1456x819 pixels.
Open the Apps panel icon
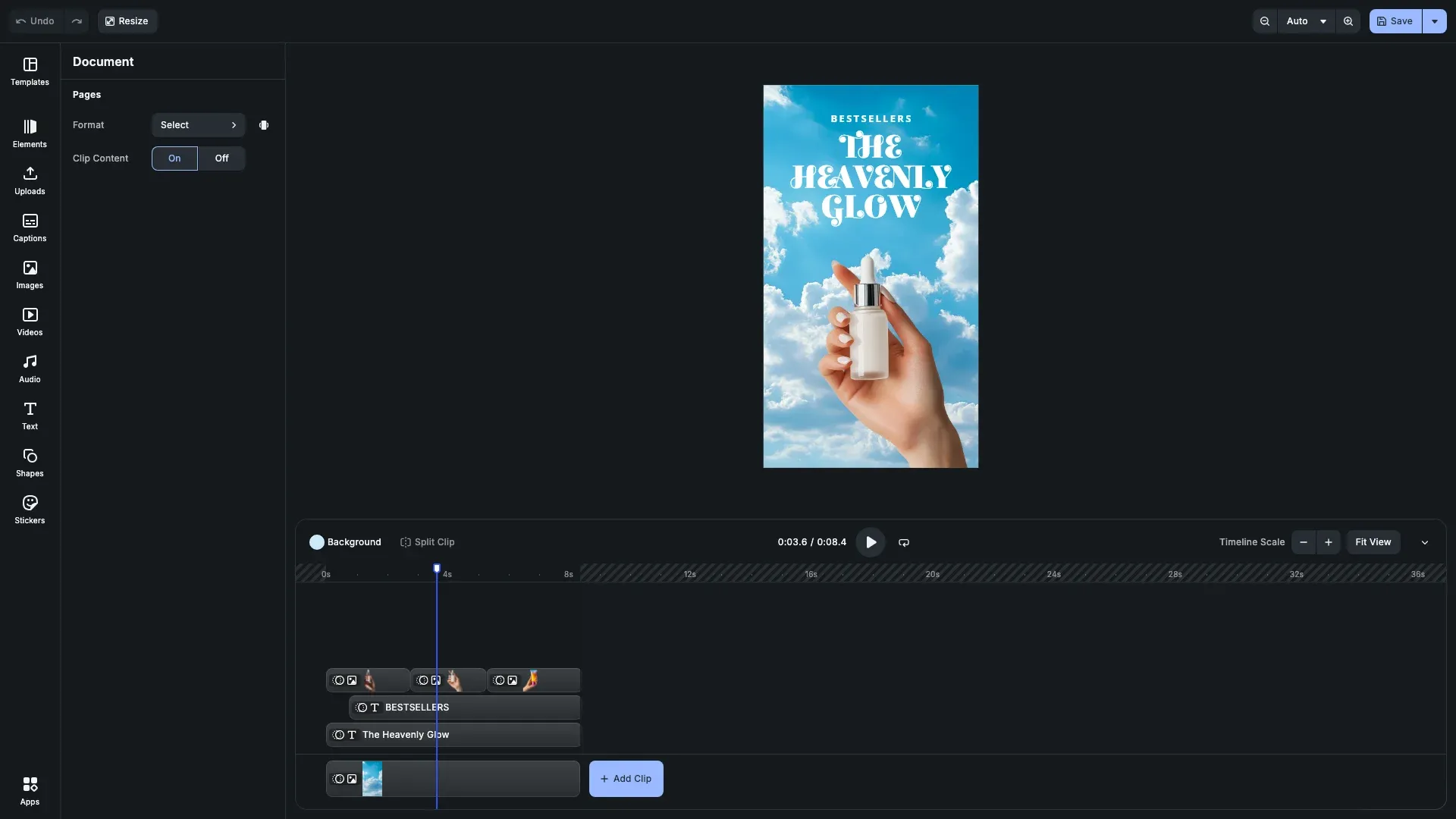click(x=30, y=790)
